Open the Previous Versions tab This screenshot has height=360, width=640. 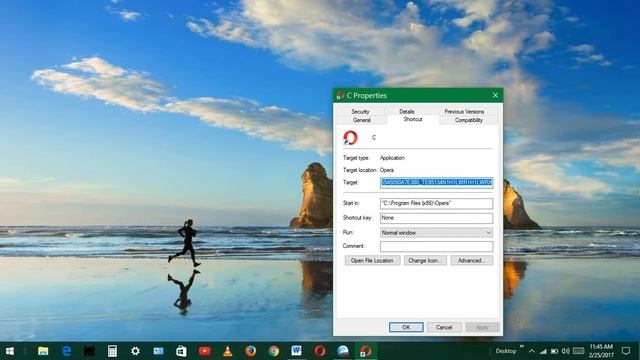[x=464, y=111]
